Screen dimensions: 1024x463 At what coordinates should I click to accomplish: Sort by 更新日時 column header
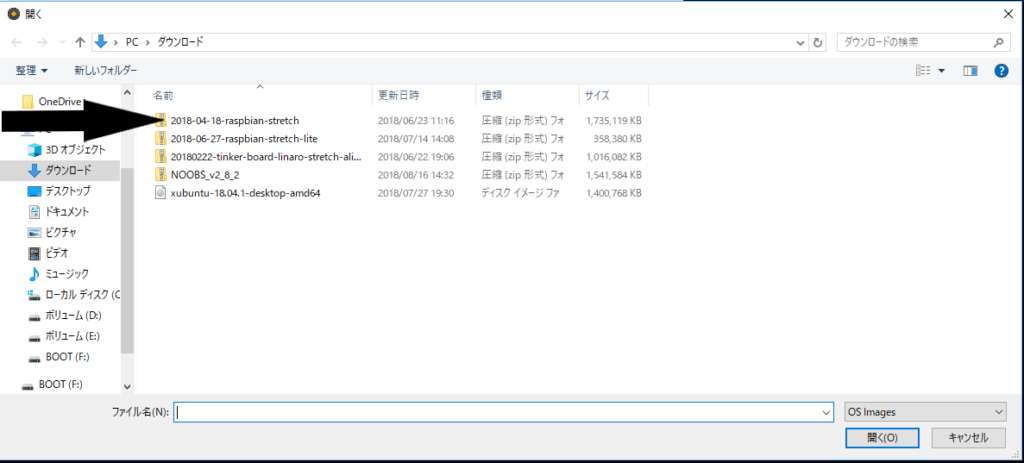398,95
